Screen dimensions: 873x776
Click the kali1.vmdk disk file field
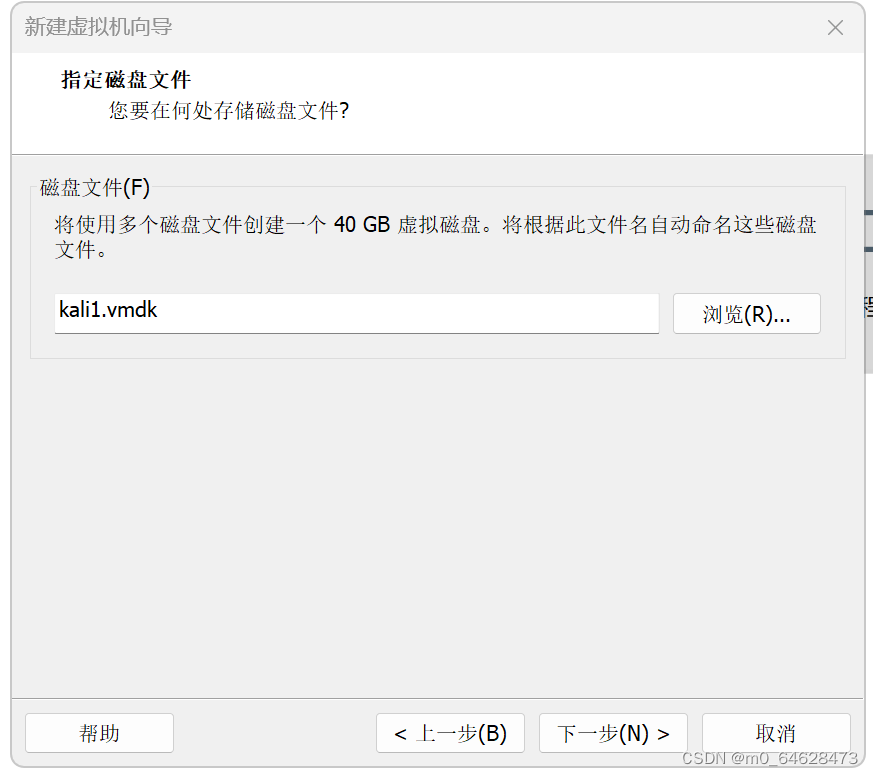pos(356,313)
